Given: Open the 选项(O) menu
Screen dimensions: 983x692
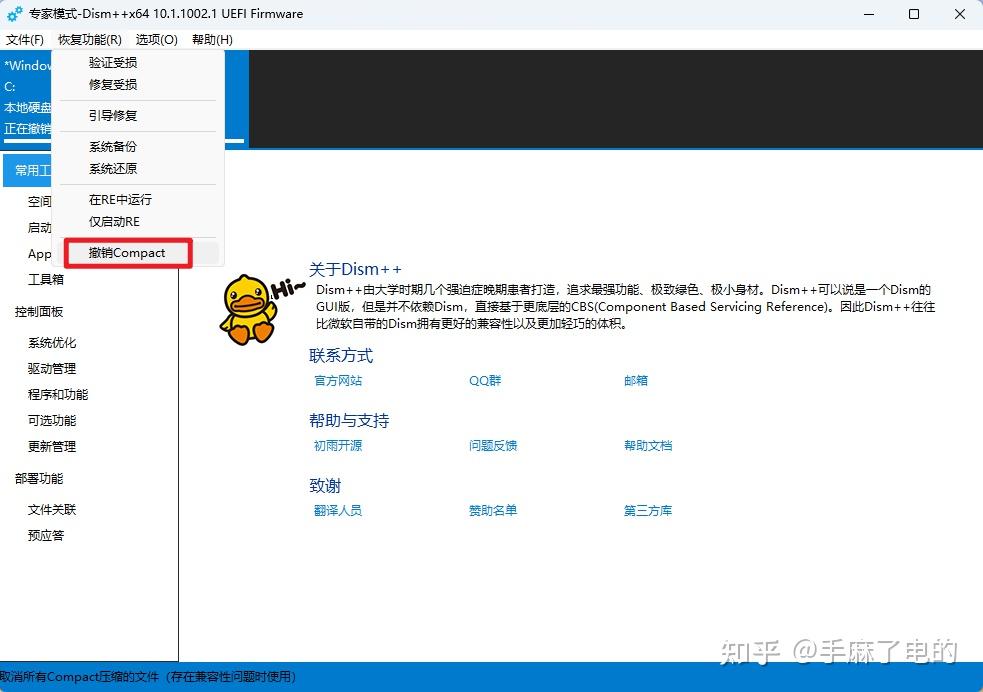Looking at the screenshot, I should pos(156,40).
